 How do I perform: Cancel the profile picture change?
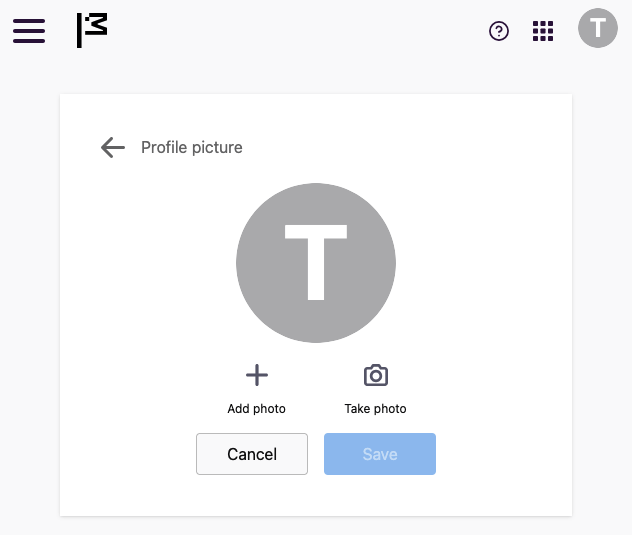click(x=252, y=454)
